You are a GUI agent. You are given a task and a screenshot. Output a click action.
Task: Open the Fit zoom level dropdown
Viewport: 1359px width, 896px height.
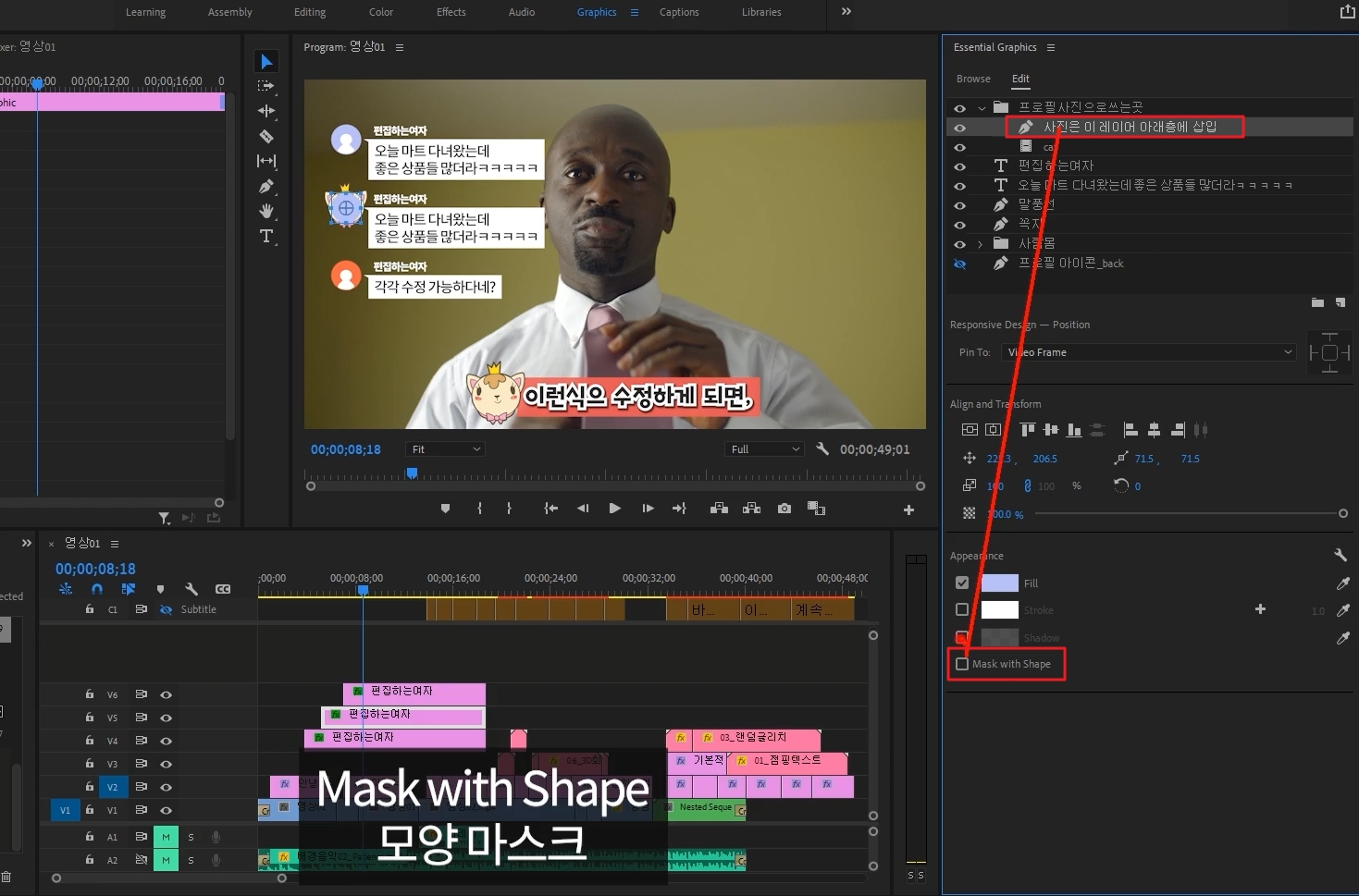coord(445,449)
